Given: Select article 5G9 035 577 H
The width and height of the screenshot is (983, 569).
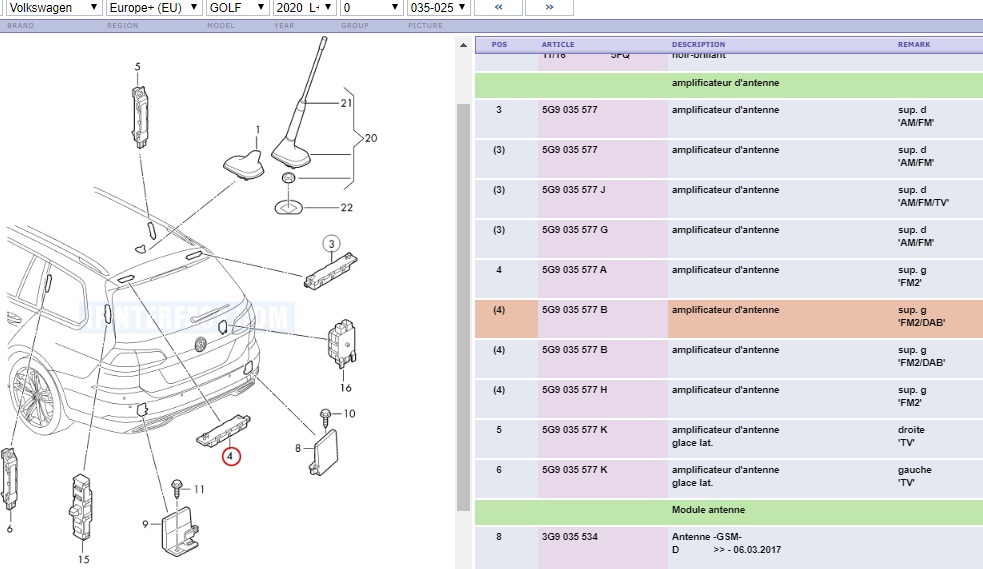Looking at the screenshot, I should (574, 390).
